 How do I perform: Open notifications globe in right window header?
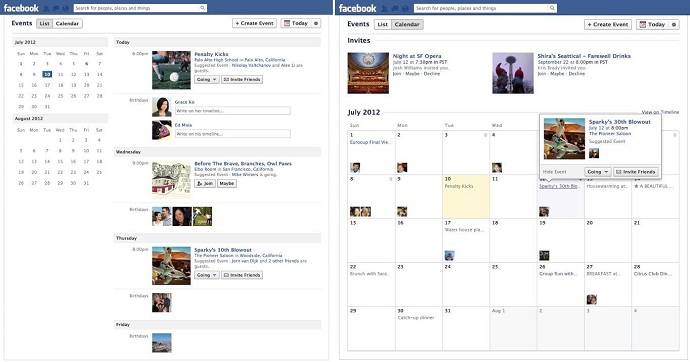coord(405,8)
